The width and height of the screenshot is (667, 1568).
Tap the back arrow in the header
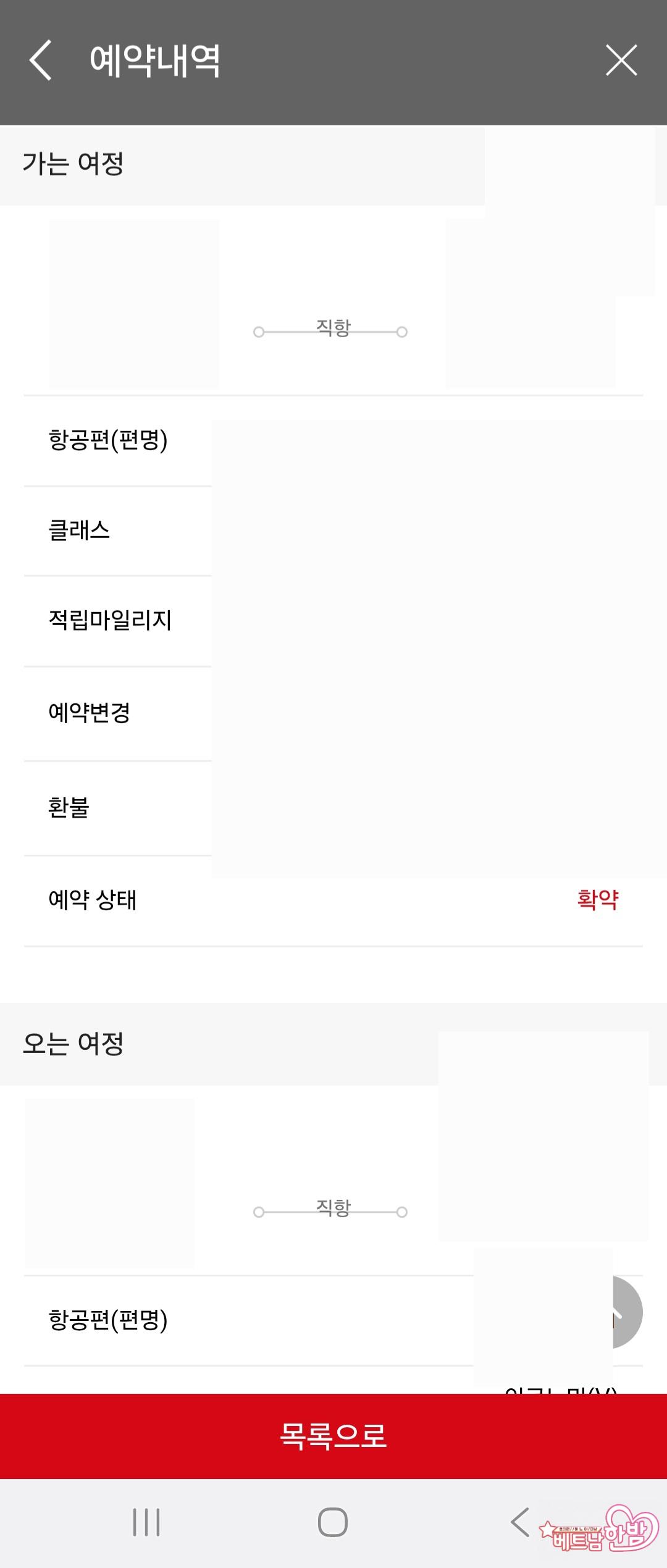coord(41,61)
